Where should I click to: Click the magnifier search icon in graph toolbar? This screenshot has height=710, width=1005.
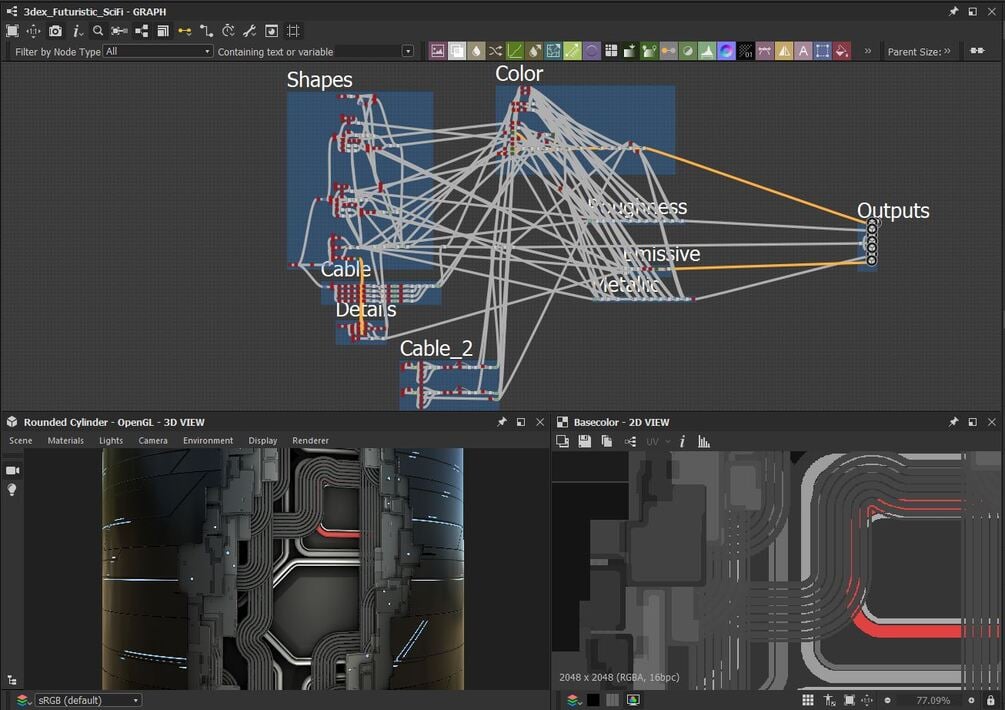pyautogui.click(x=98, y=31)
